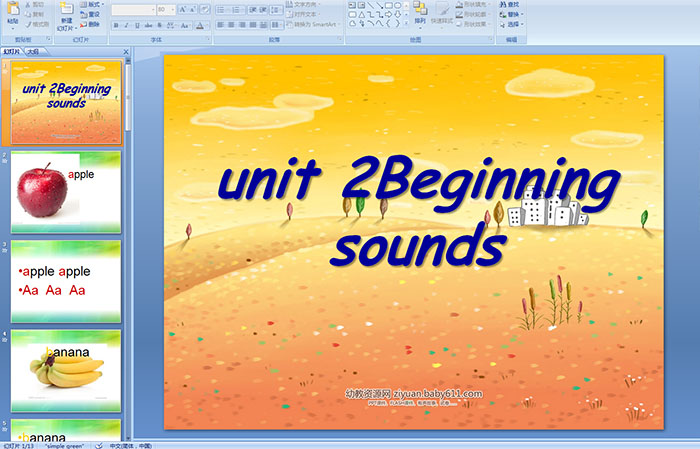Click the Align Text (对齐文本) button
Image resolution: width=700 pixels, height=449 pixels.
click(305, 14)
